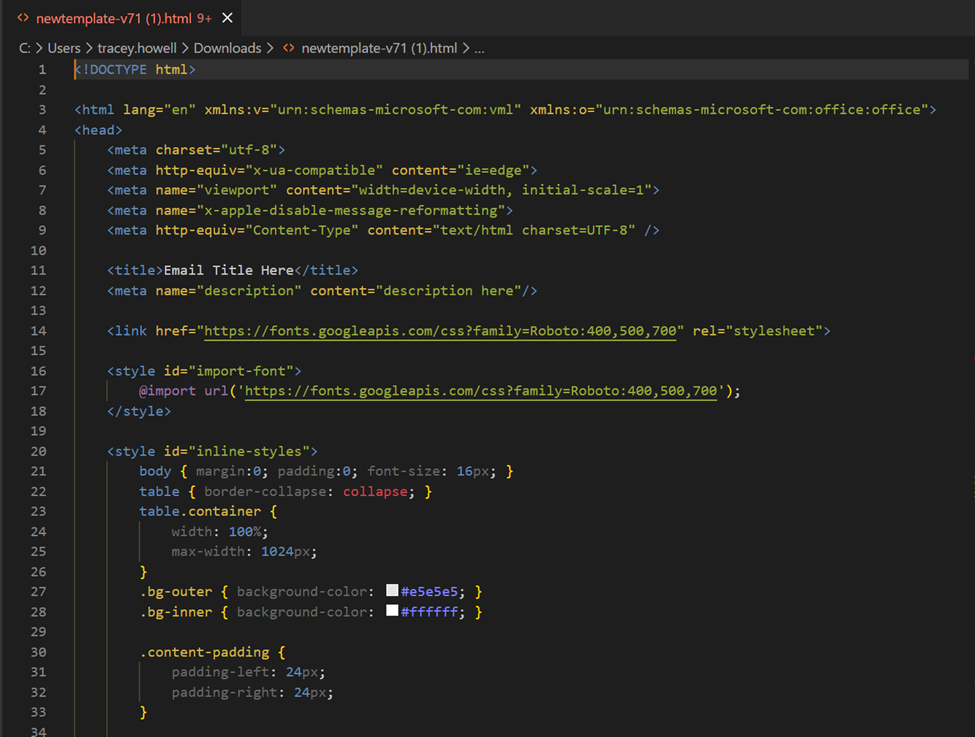Screen dimensions: 975x737
Task: Expand the Downloads breadcrumb segment
Action: [x=227, y=48]
